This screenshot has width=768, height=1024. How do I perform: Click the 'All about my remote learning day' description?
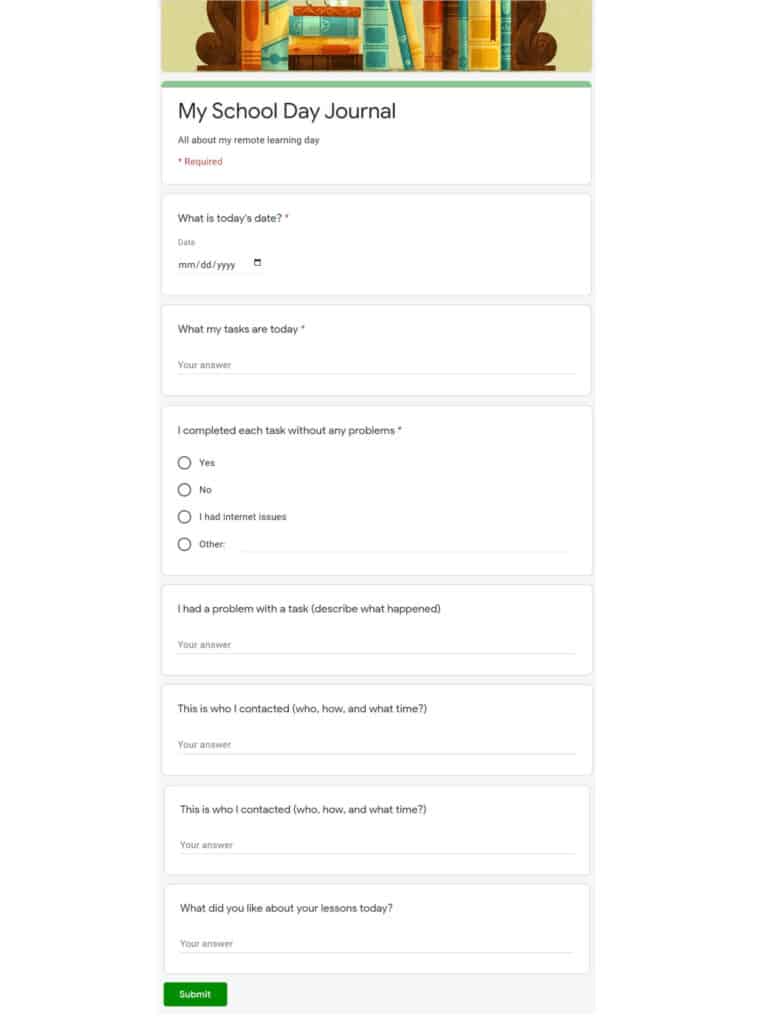pyautogui.click(x=249, y=140)
